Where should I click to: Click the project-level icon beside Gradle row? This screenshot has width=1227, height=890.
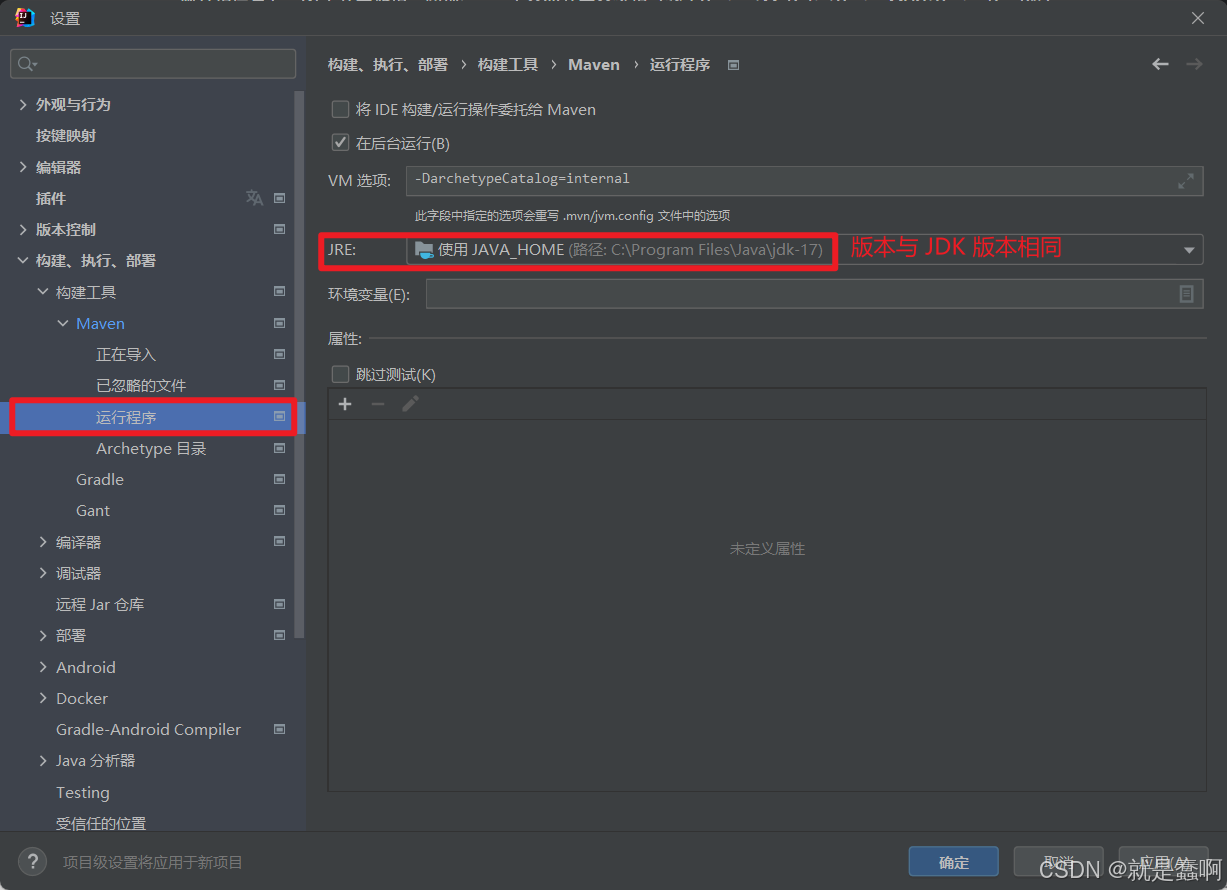click(280, 479)
